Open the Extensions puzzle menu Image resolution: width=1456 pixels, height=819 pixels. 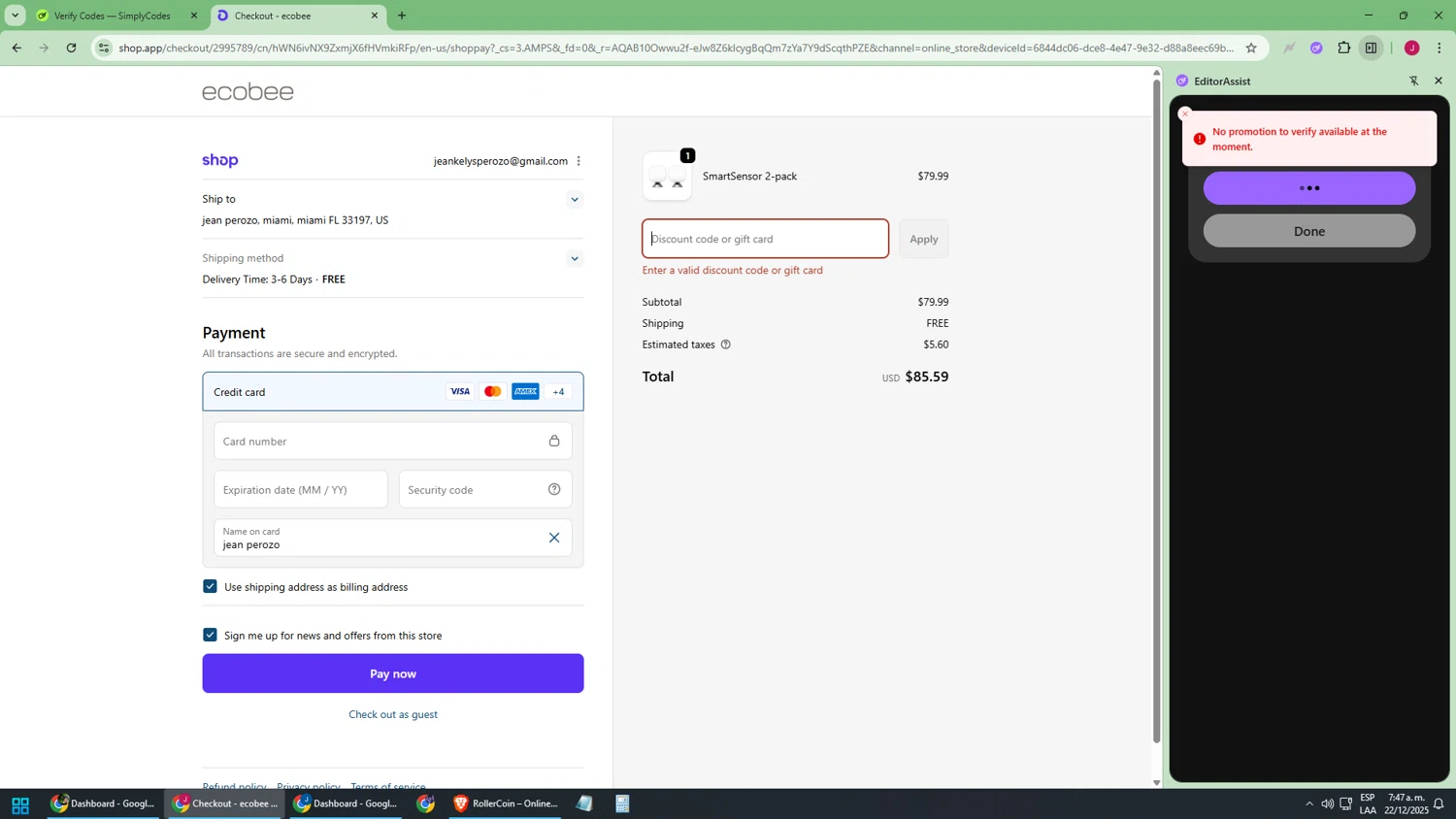pyautogui.click(x=1344, y=48)
